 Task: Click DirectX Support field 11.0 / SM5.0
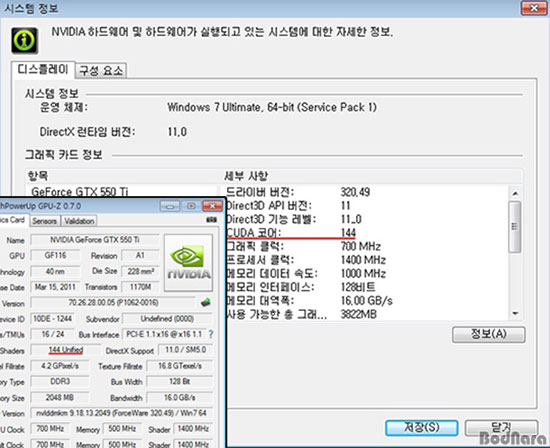pyautogui.click(x=186, y=350)
